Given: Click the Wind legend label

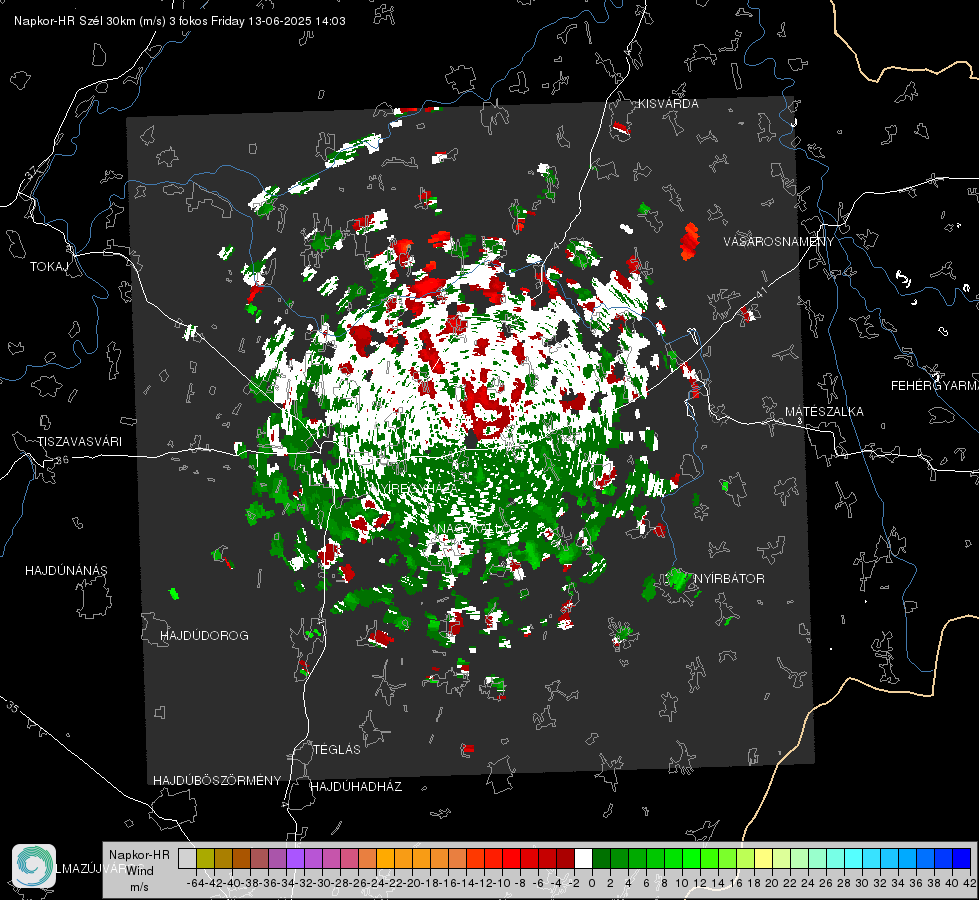Looking at the screenshot, I should click(140, 870).
